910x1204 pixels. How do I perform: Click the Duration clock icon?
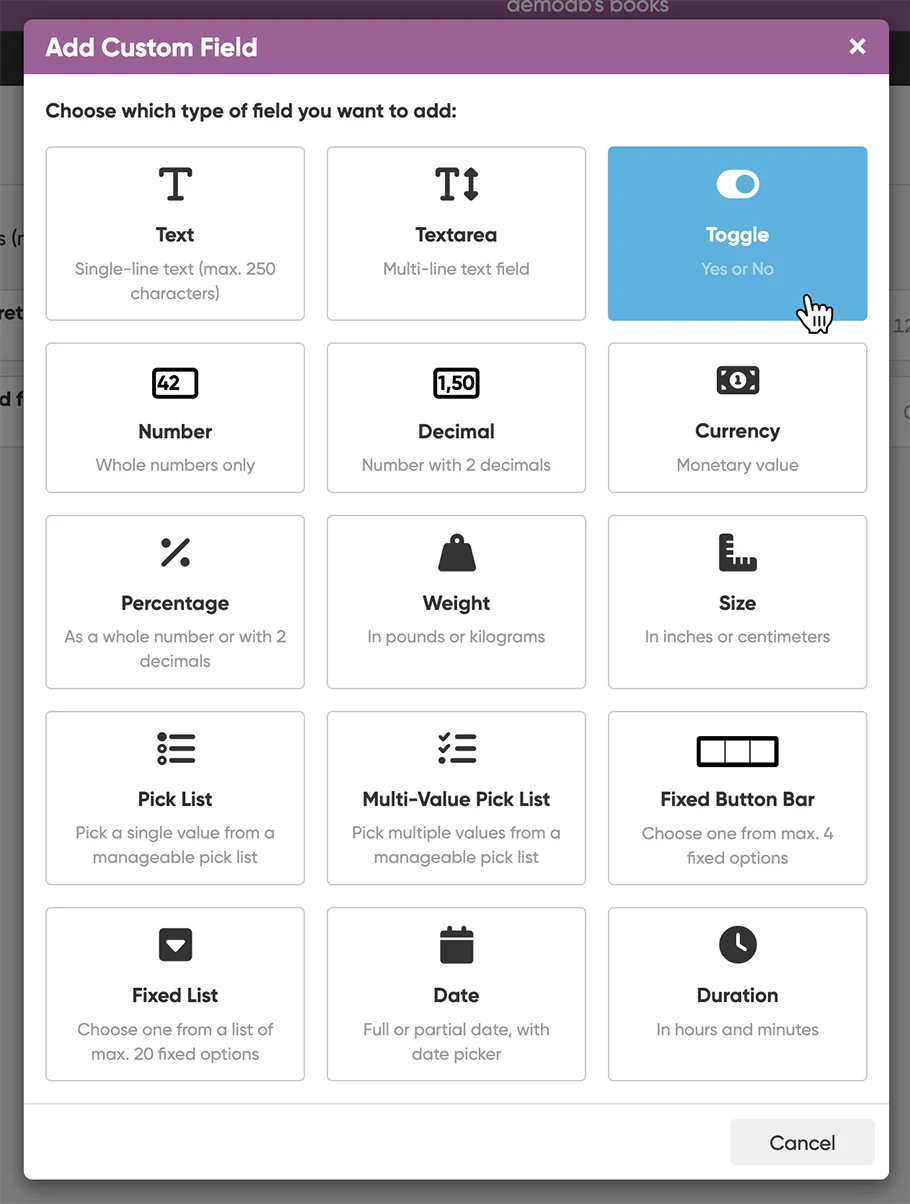click(x=737, y=945)
